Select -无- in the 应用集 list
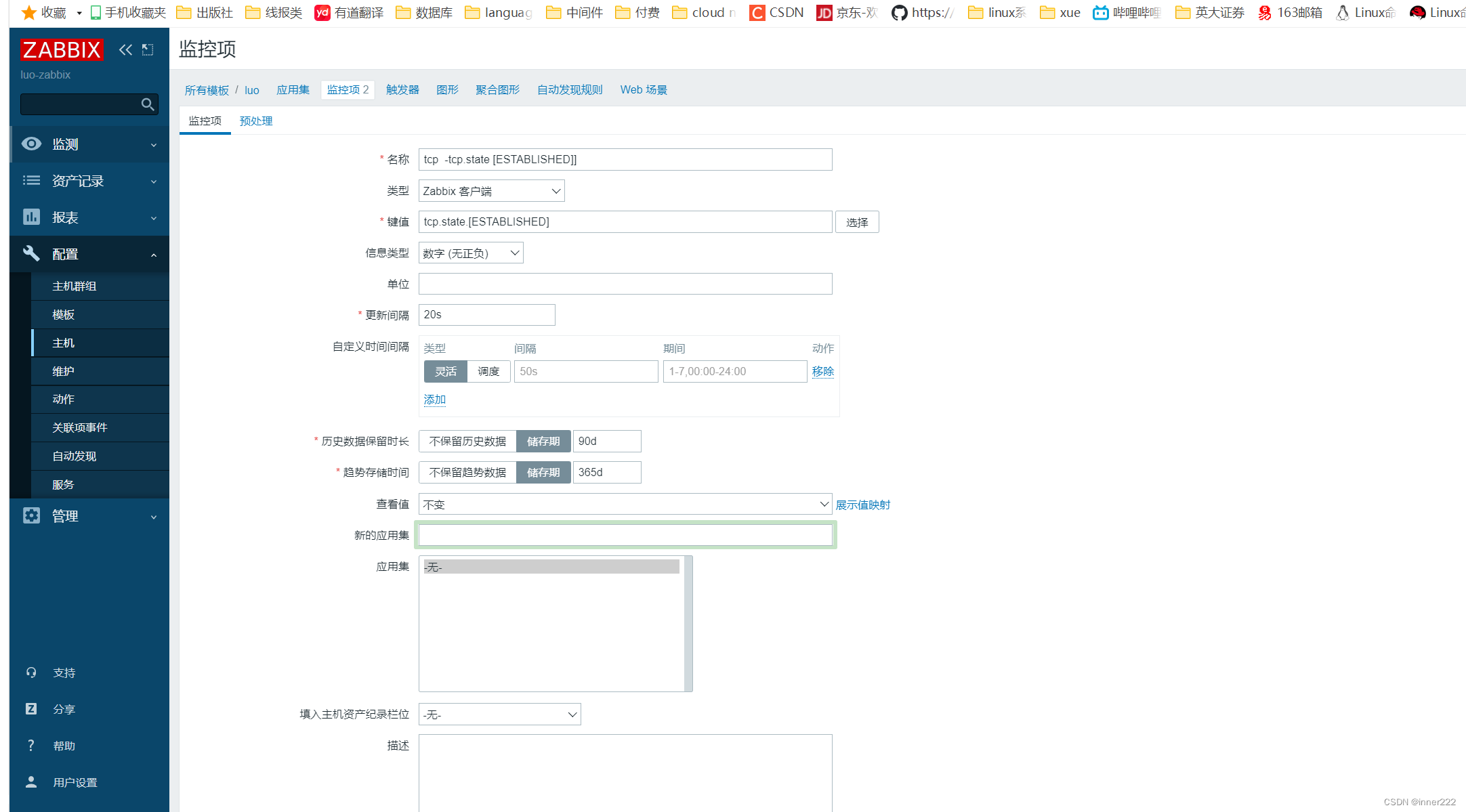This screenshot has width=1466, height=812. pos(551,567)
